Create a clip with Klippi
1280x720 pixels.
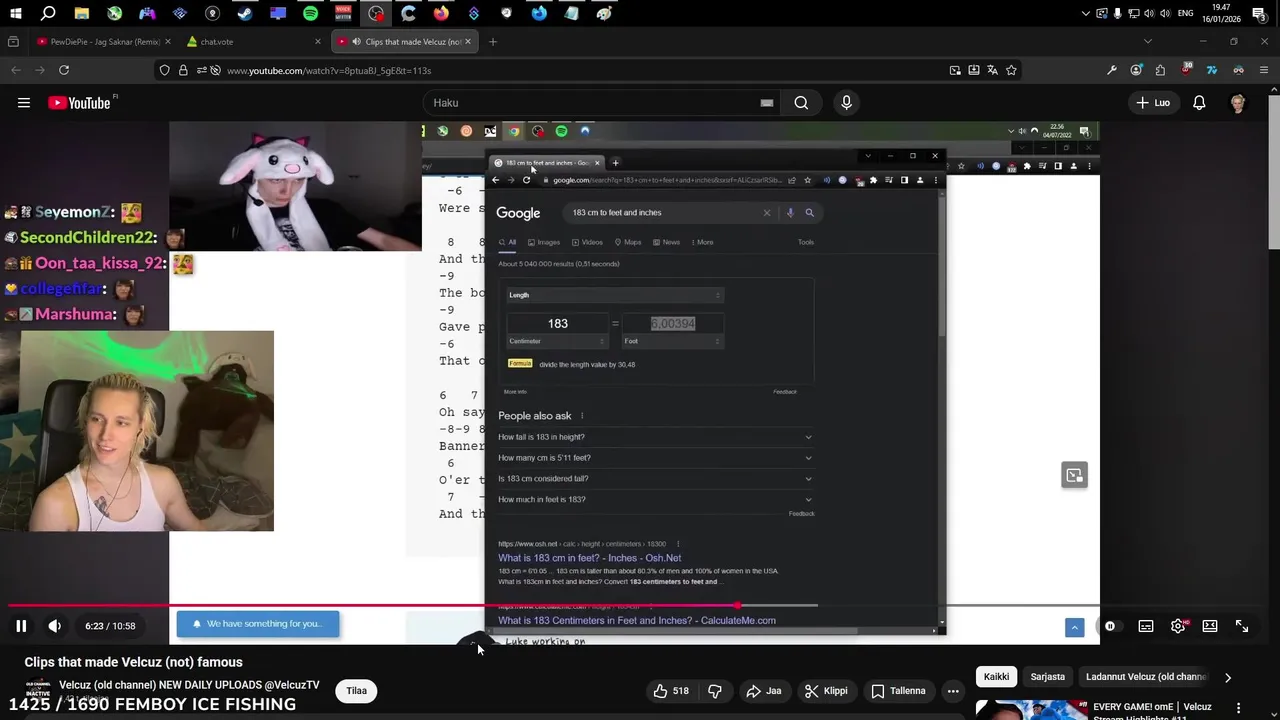827,691
